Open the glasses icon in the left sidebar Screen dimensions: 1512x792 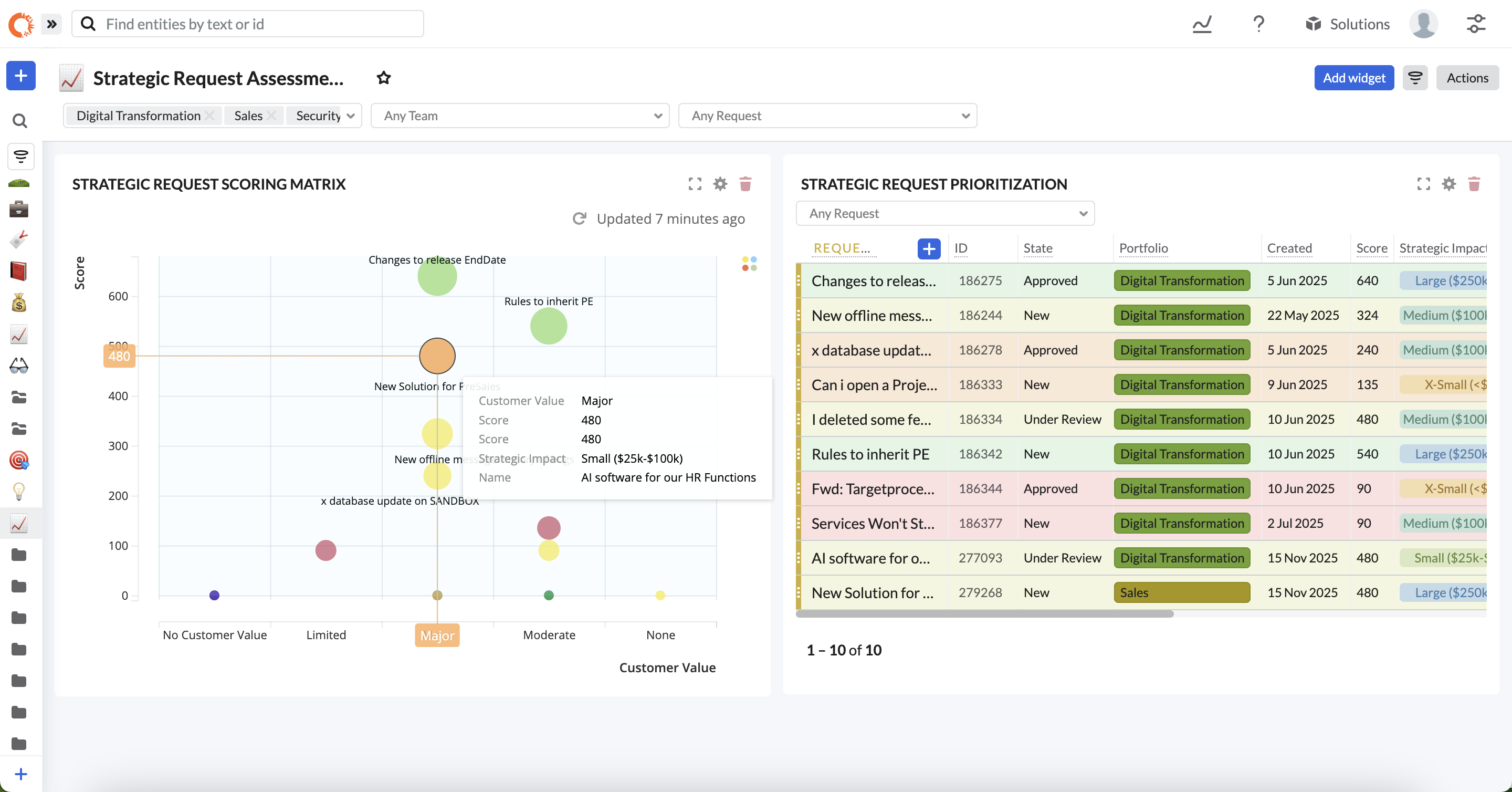pyautogui.click(x=19, y=366)
